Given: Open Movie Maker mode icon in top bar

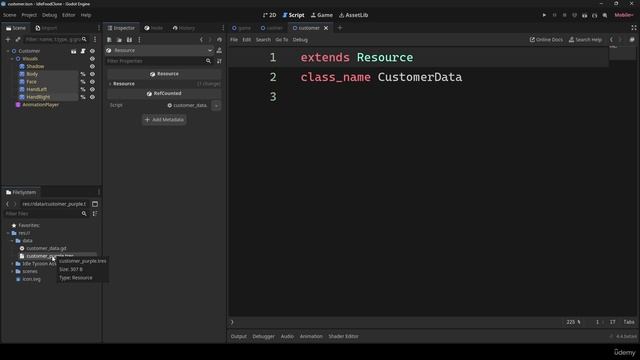Looking at the screenshot, I should (605, 15).
